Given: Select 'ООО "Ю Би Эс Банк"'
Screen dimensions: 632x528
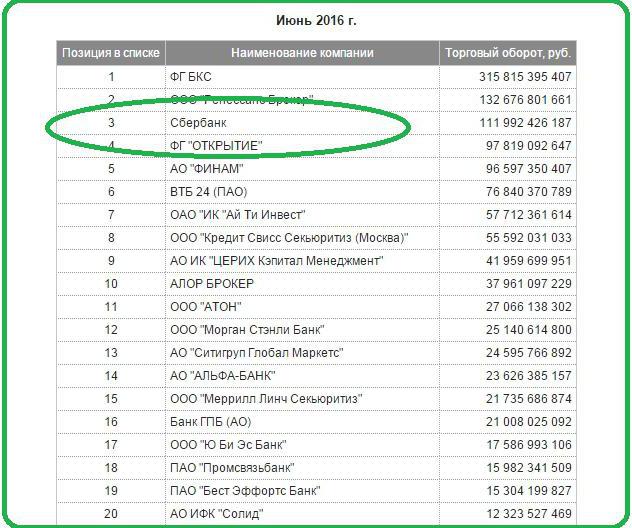Looking at the screenshot, I should tap(228, 445).
